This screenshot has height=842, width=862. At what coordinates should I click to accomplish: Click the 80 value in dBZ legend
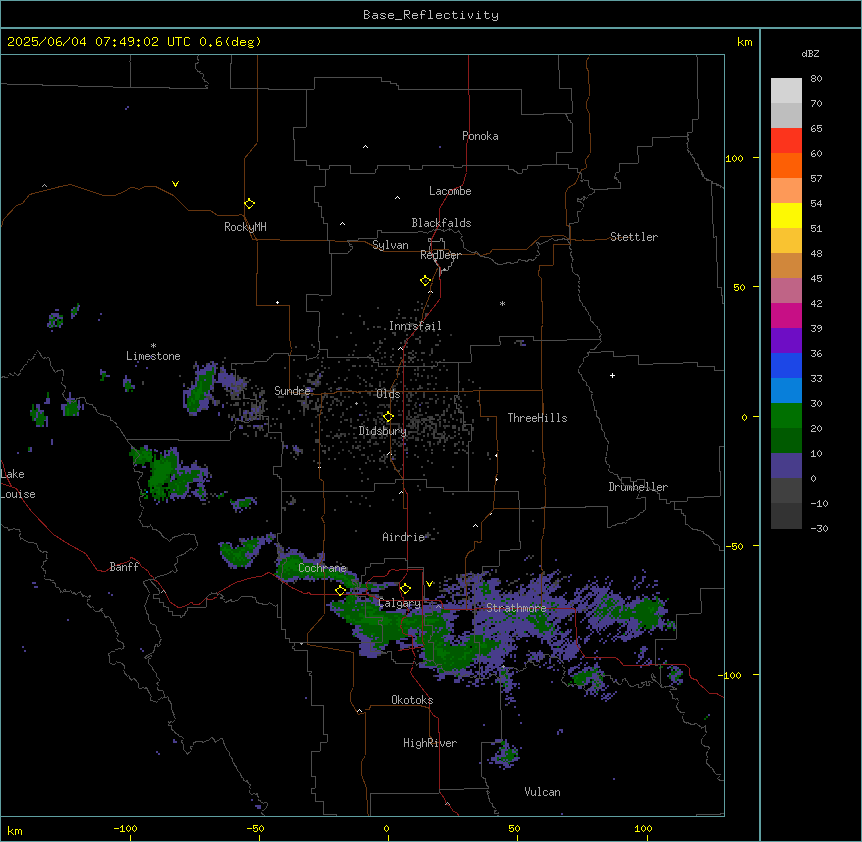816,79
